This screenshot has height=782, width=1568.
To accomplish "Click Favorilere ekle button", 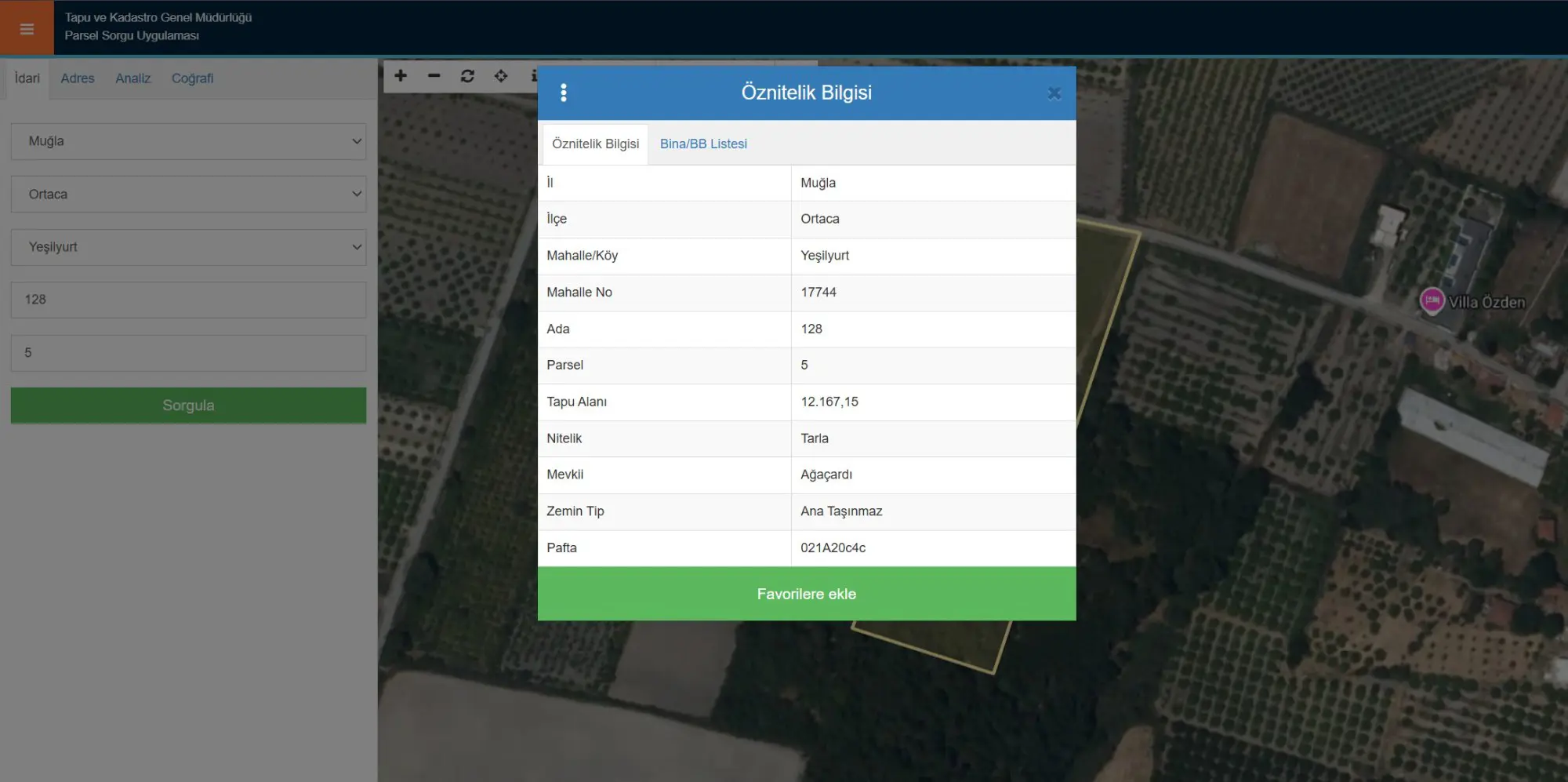I will tap(807, 594).
